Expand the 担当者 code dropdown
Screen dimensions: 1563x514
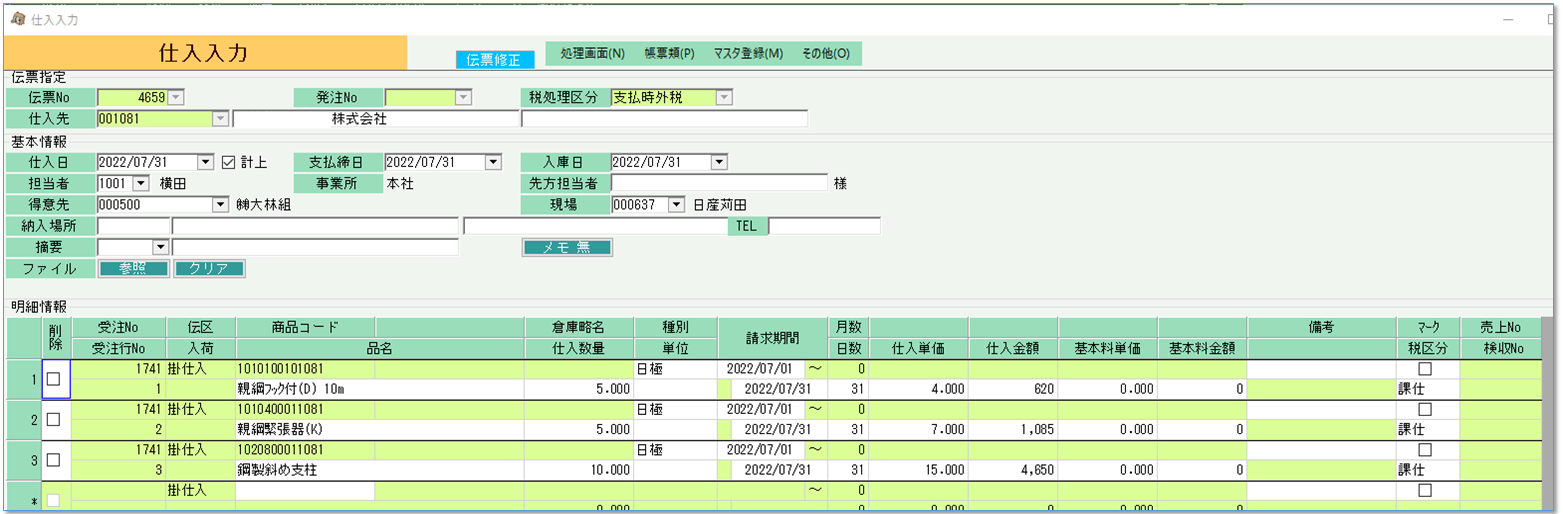coord(141,183)
